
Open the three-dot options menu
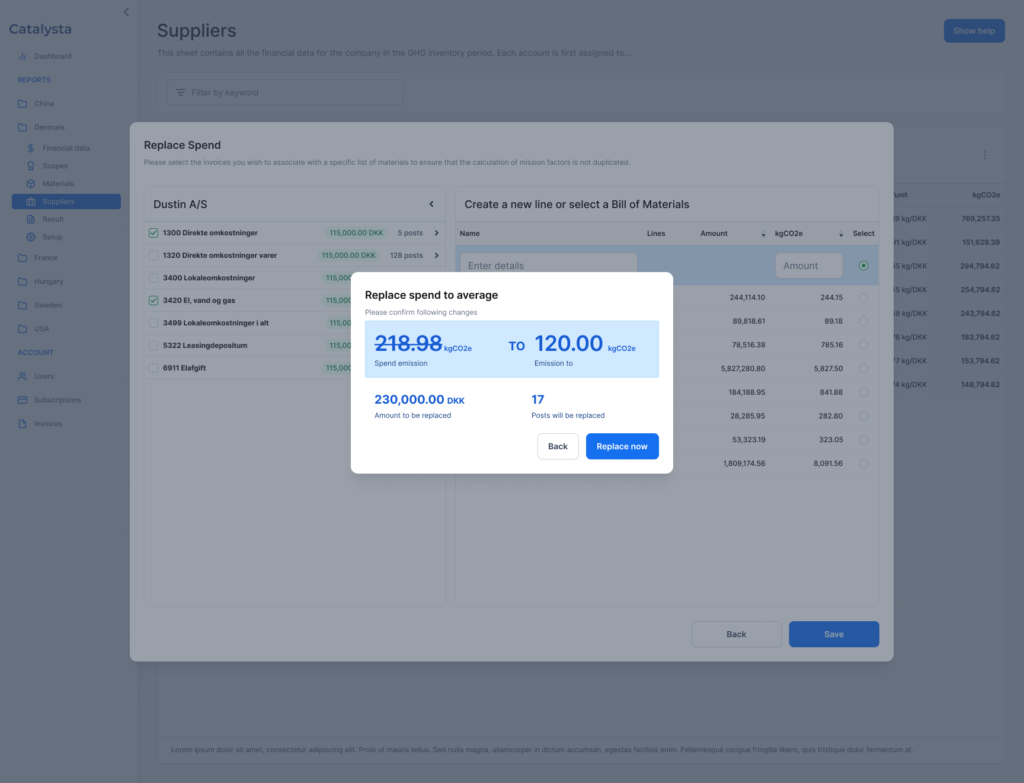984,155
